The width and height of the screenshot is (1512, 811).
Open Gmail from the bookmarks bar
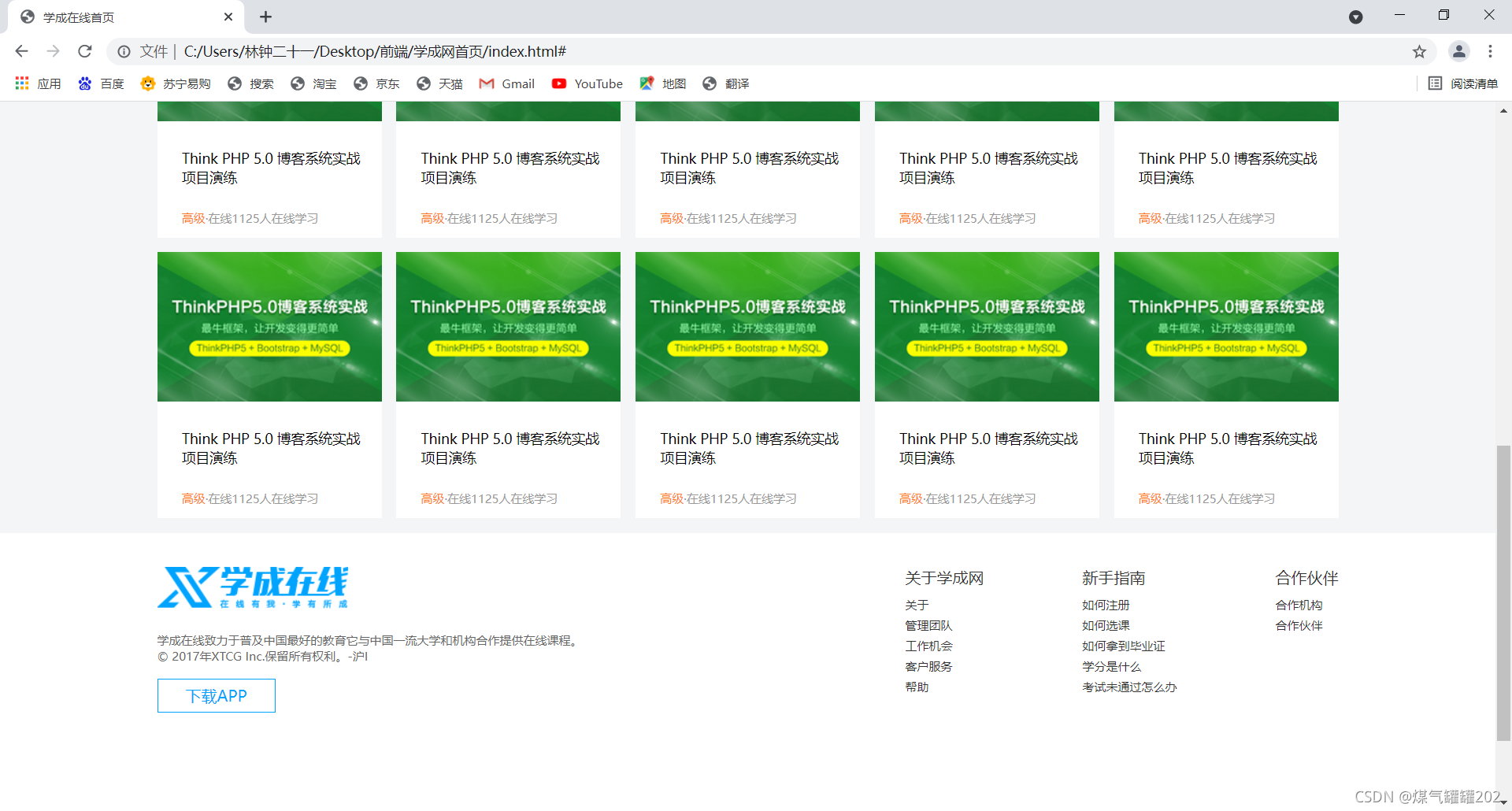click(506, 83)
